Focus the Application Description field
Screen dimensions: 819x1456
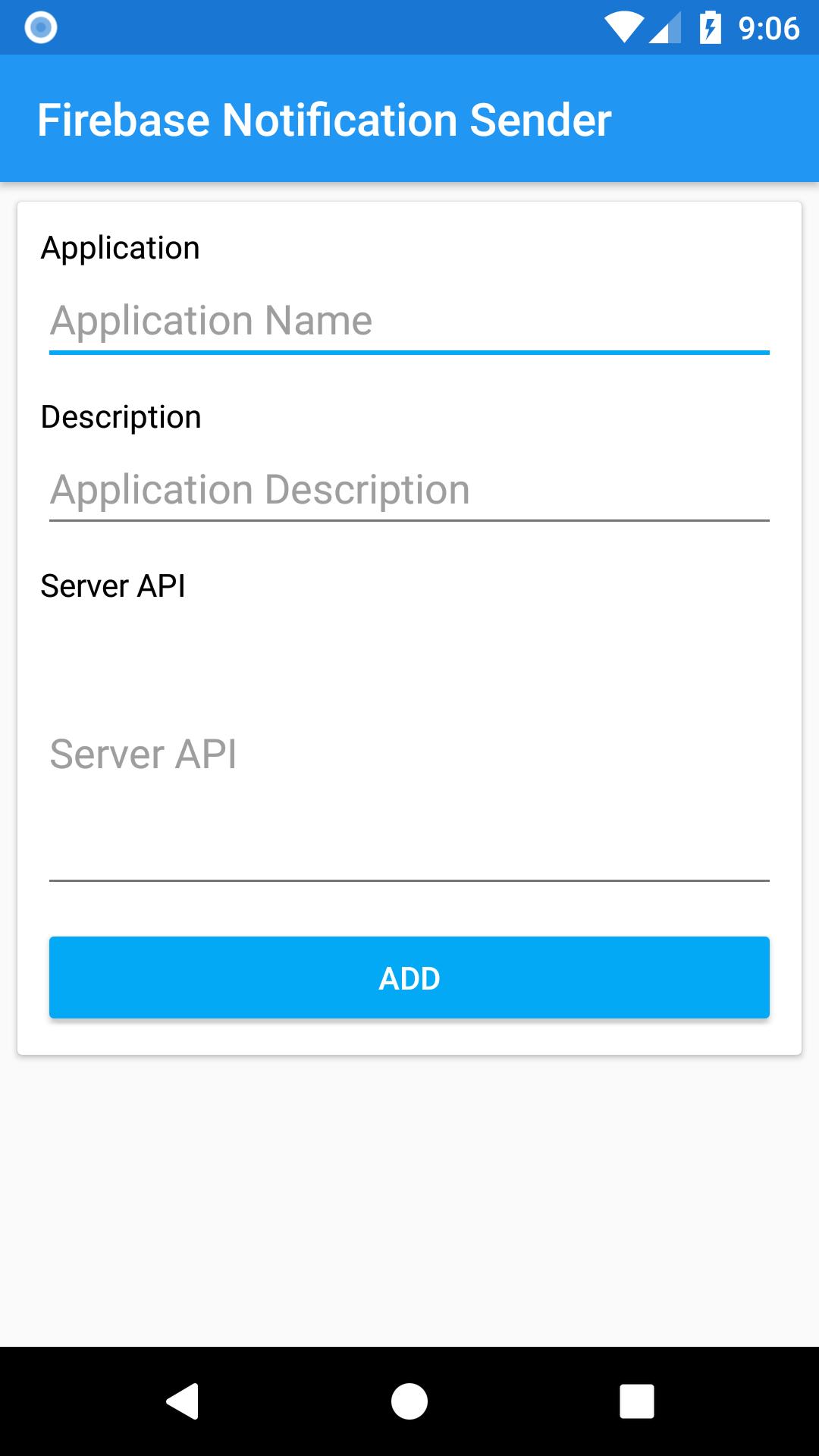coord(409,490)
